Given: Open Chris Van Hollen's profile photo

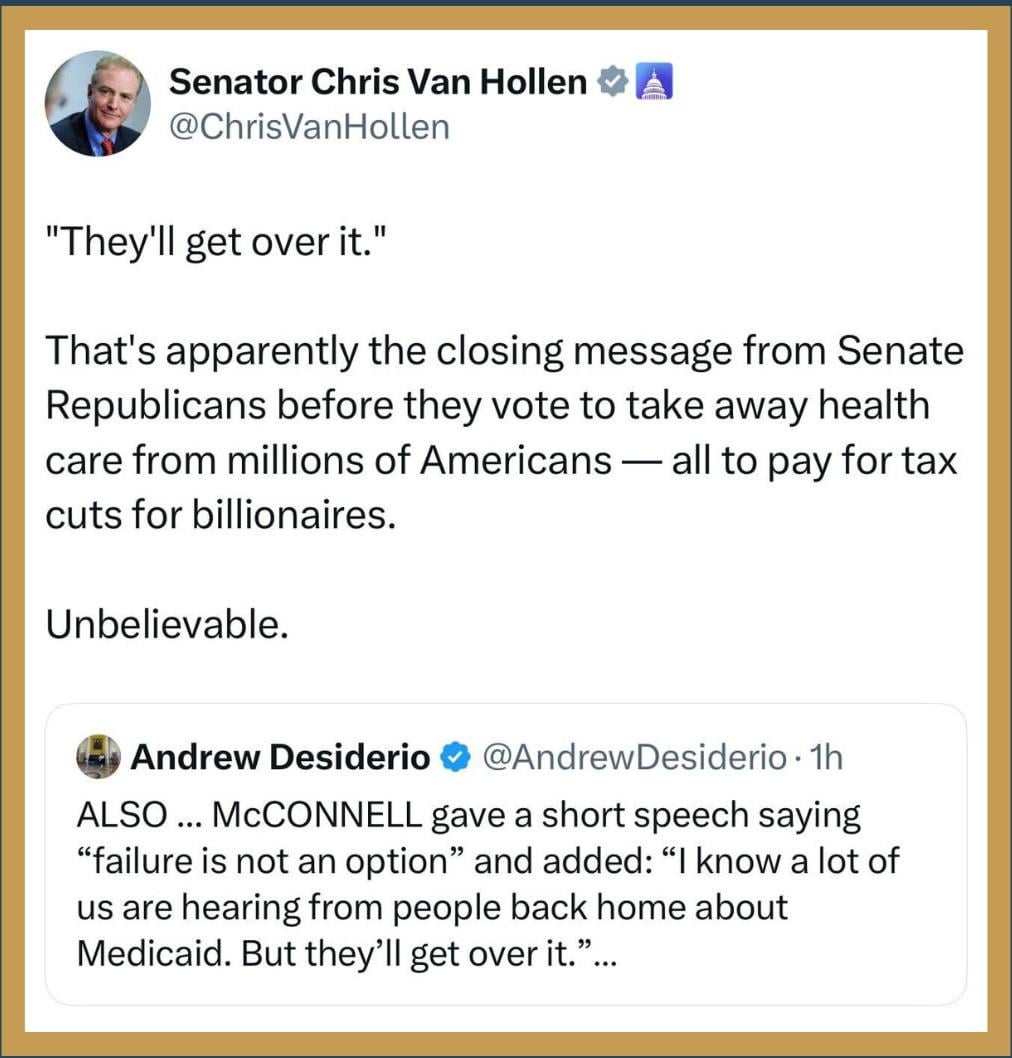Looking at the screenshot, I should click(97, 104).
